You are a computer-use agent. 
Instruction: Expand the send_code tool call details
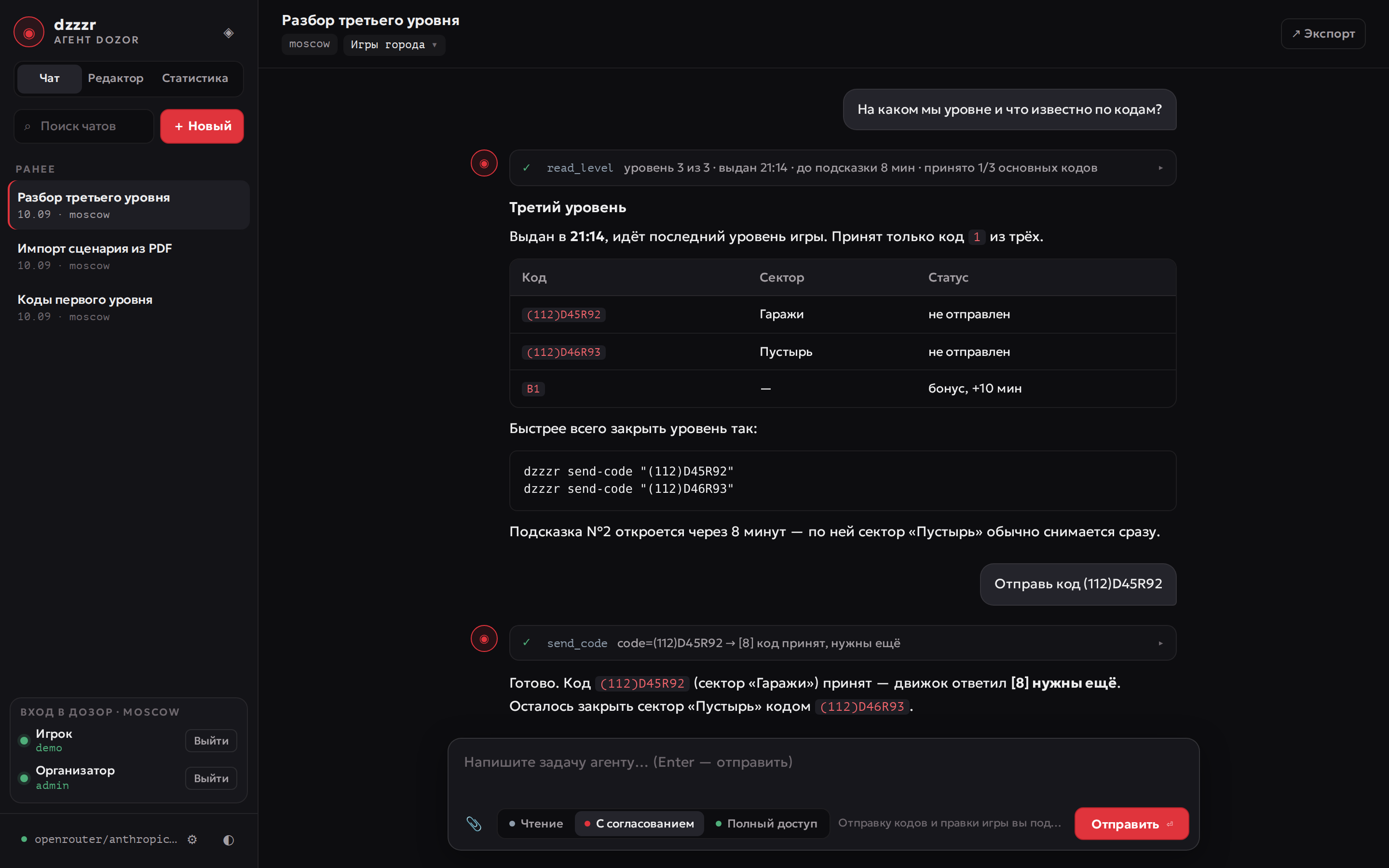click(1160, 644)
